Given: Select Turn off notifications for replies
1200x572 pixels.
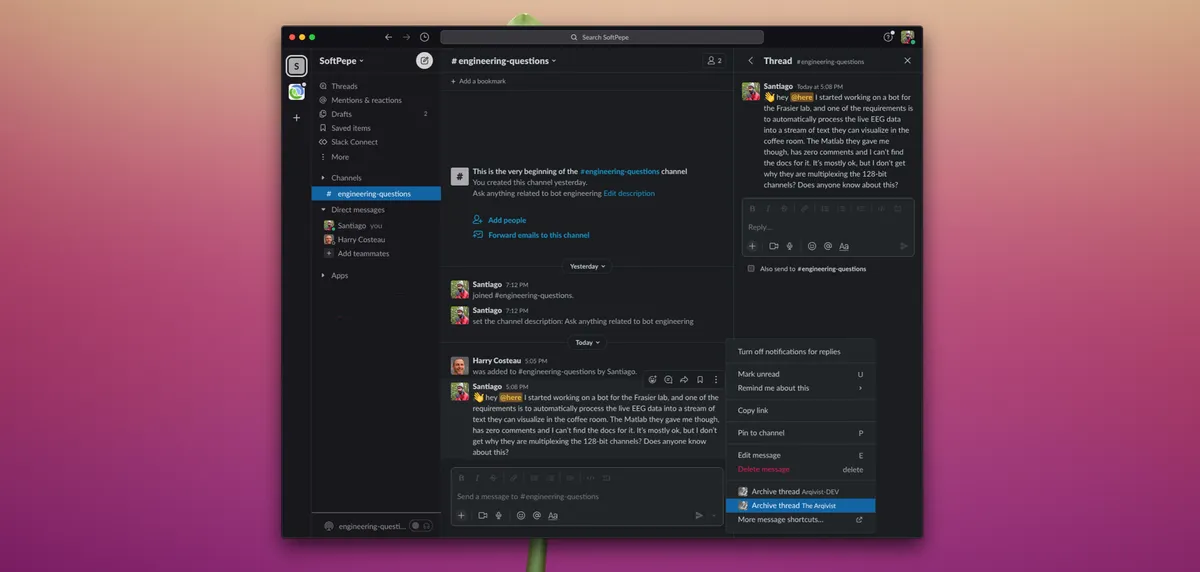Looking at the screenshot, I should (800, 352).
